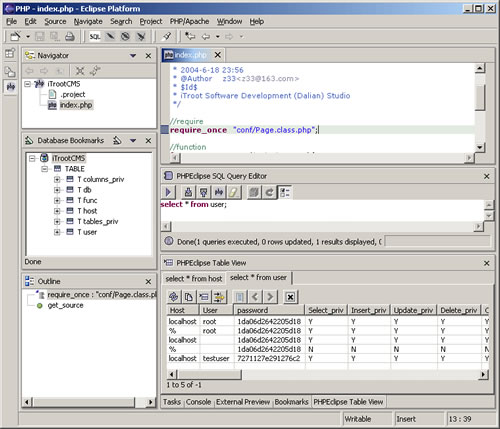Select the PHP perspective icon in left sidebar
The height and width of the screenshot is (429, 500).
click(x=10, y=87)
